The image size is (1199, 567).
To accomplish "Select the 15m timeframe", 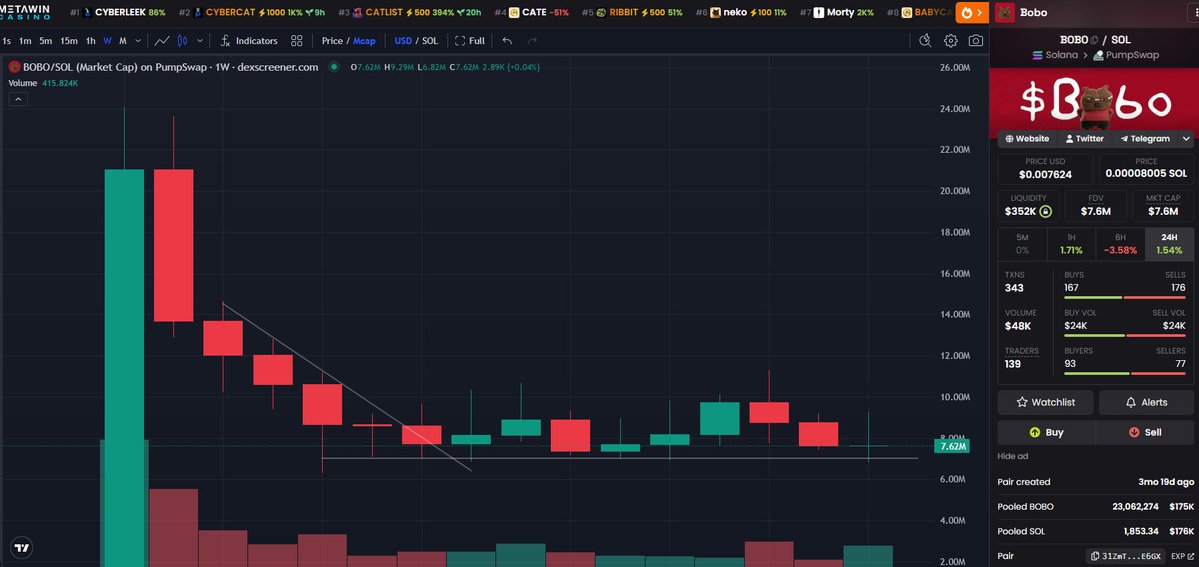I will (x=69, y=41).
